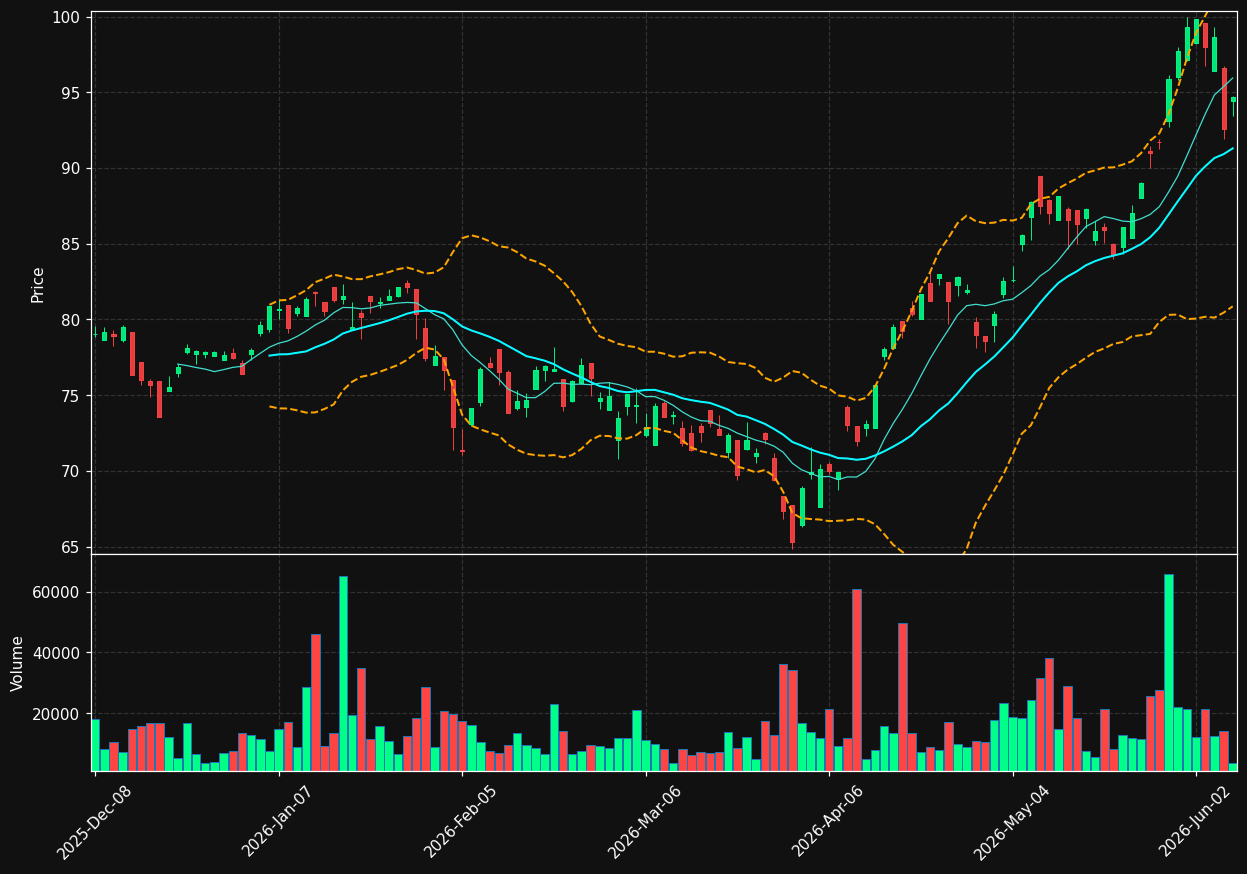Viewport: 1247px width, 874px height.
Task: Select the 40000 volume tick label
Action: 58,653
